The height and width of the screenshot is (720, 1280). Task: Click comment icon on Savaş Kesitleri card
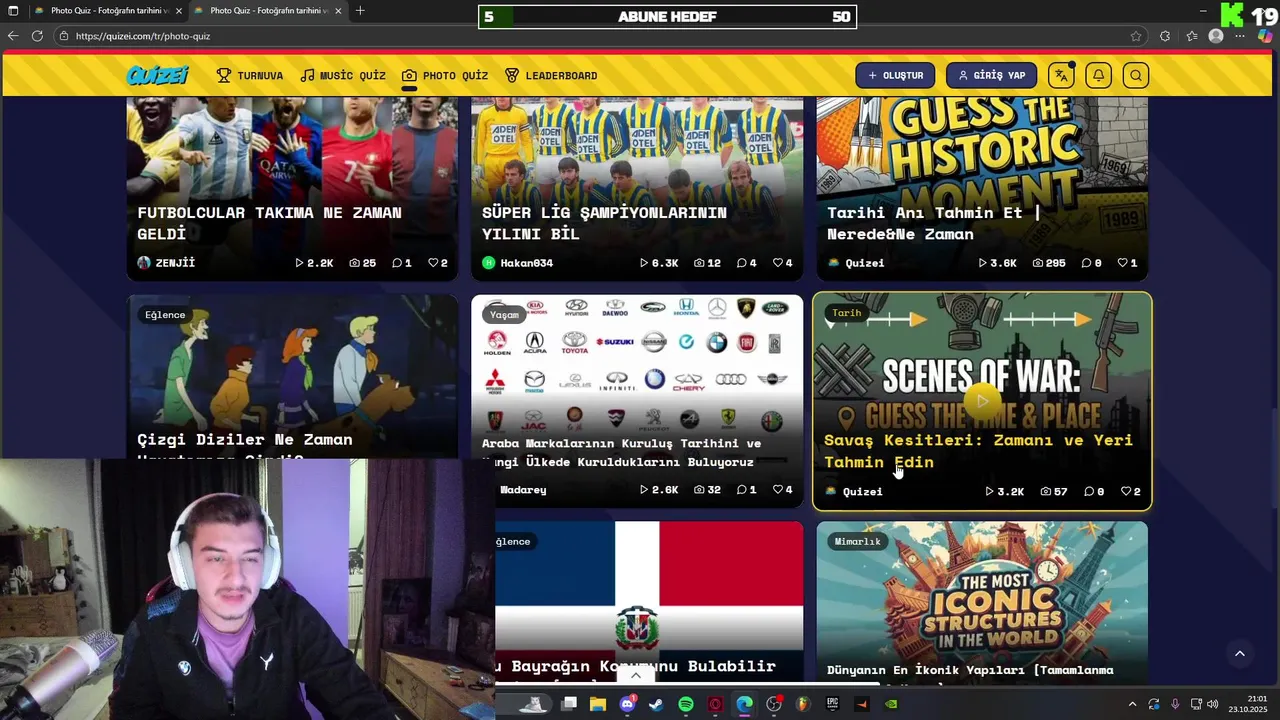point(1089,492)
